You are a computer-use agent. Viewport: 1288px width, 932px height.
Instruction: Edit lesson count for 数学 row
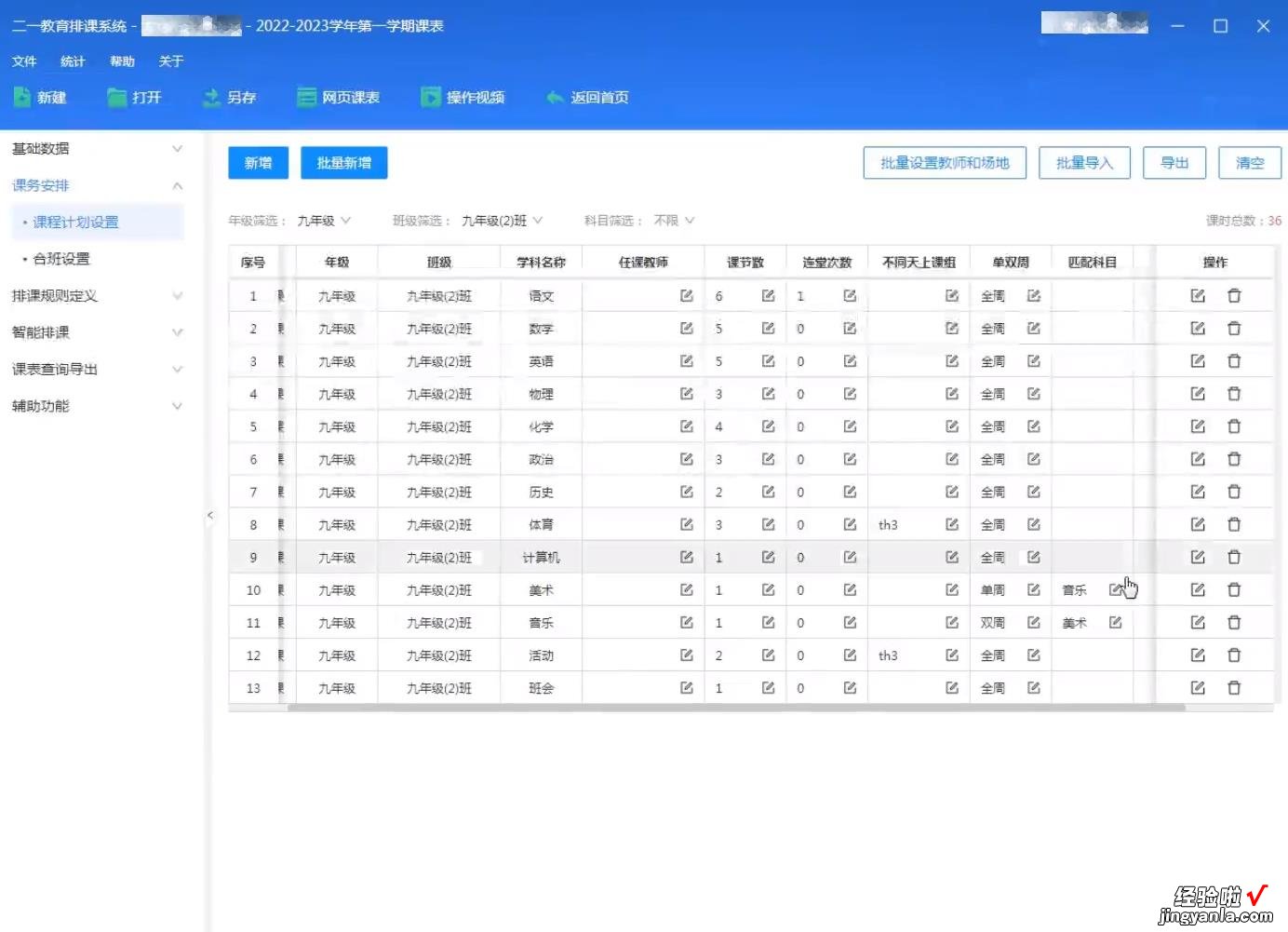(x=769, y=329)
